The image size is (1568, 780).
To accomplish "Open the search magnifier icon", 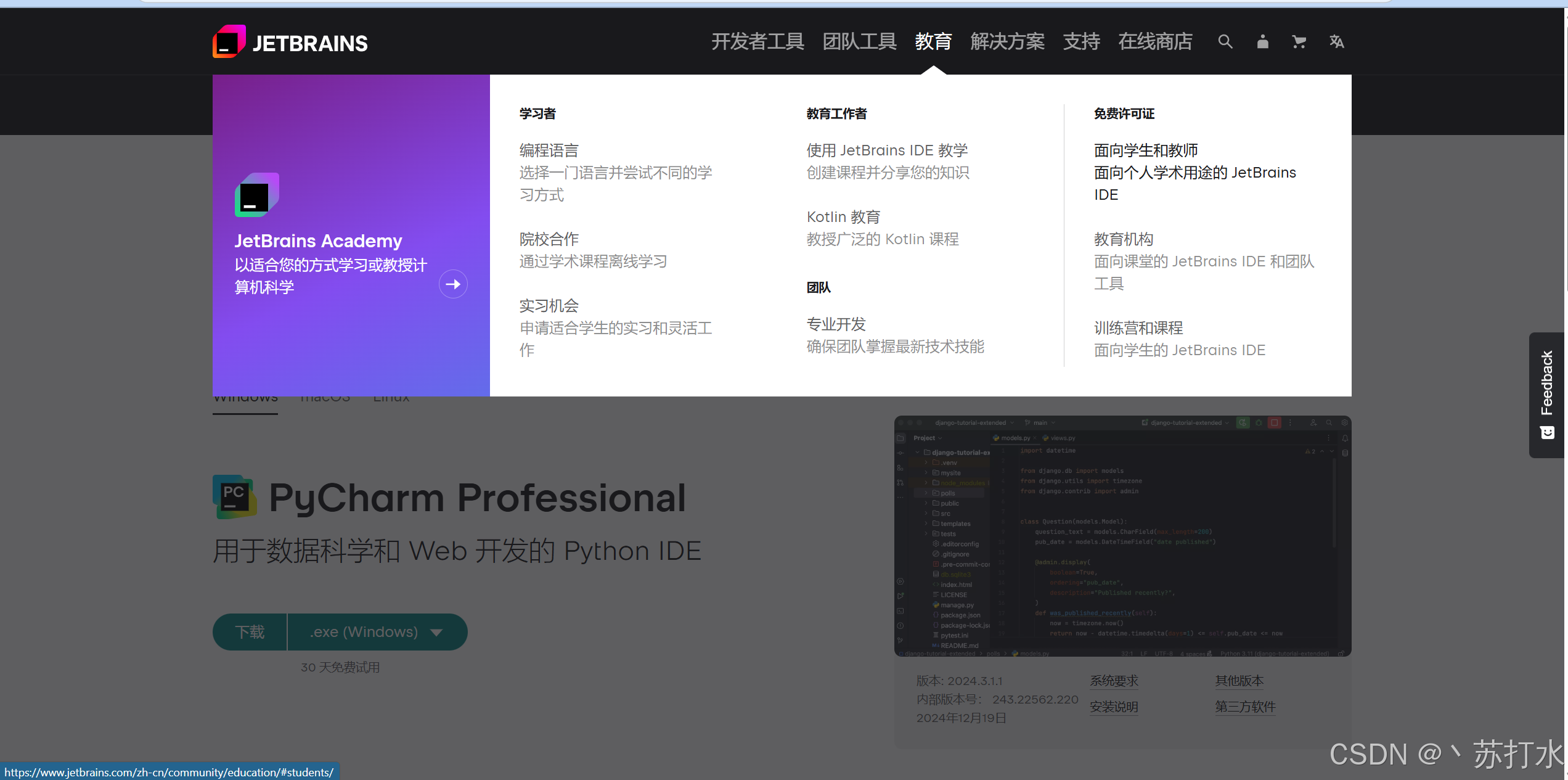I will [x=1225, y=42].
